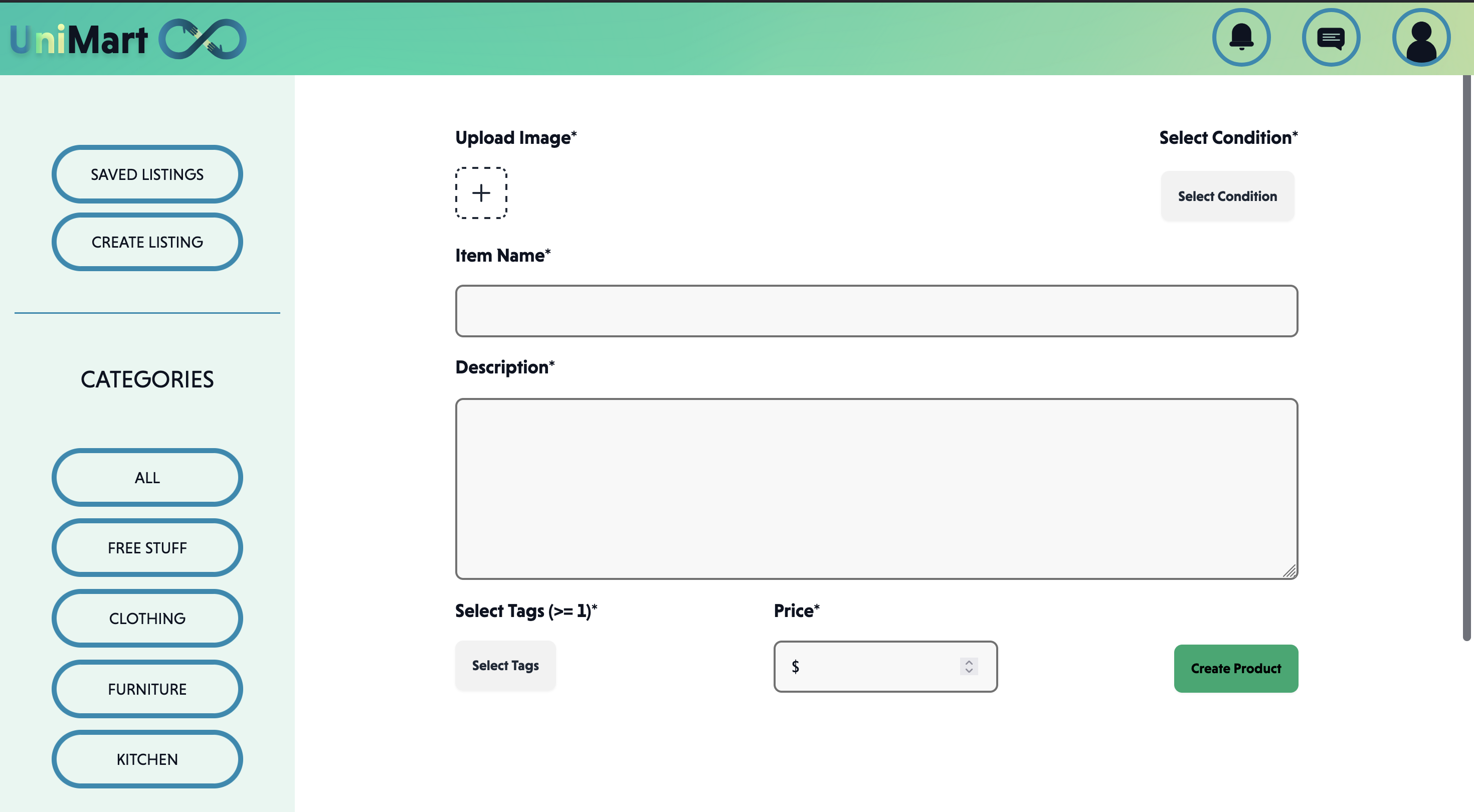Filter by the All category

(x=147, y=478)
